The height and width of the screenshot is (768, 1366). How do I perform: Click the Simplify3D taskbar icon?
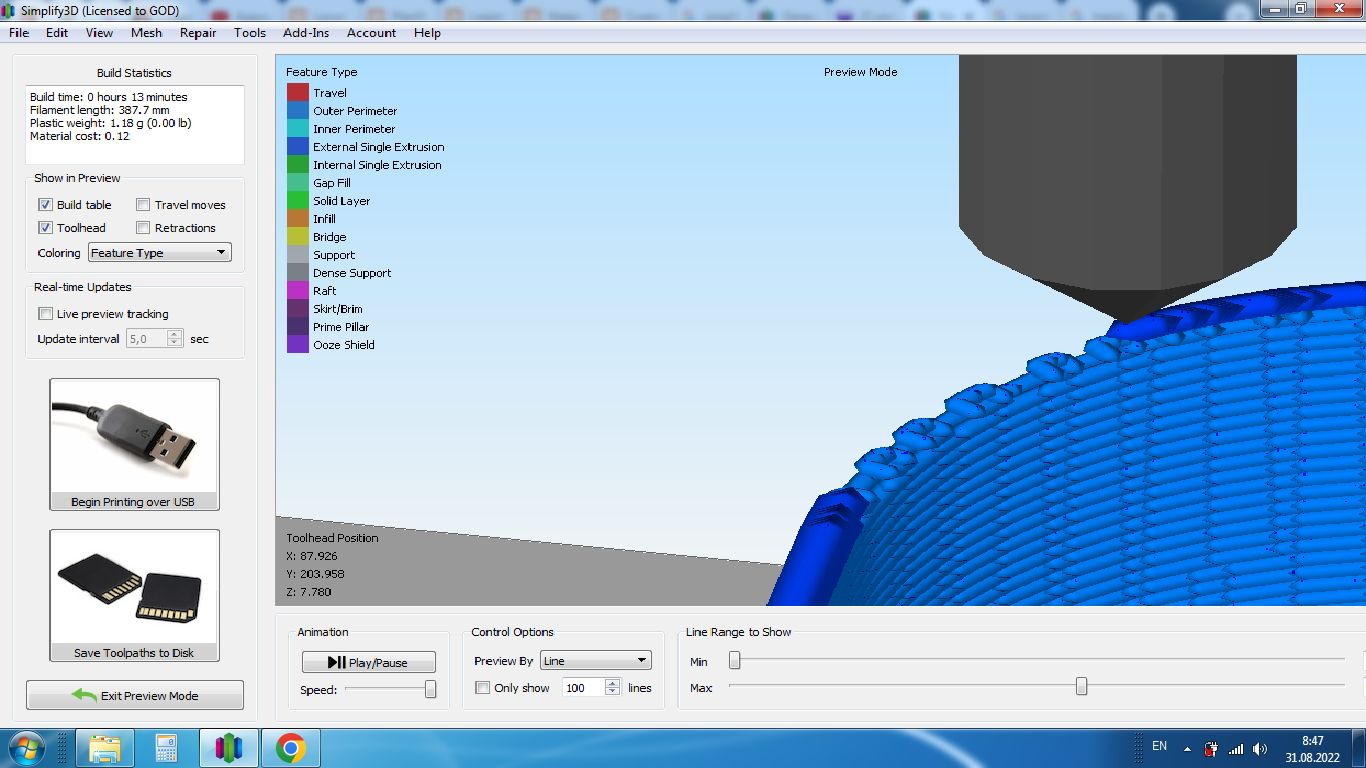(229, 748)
